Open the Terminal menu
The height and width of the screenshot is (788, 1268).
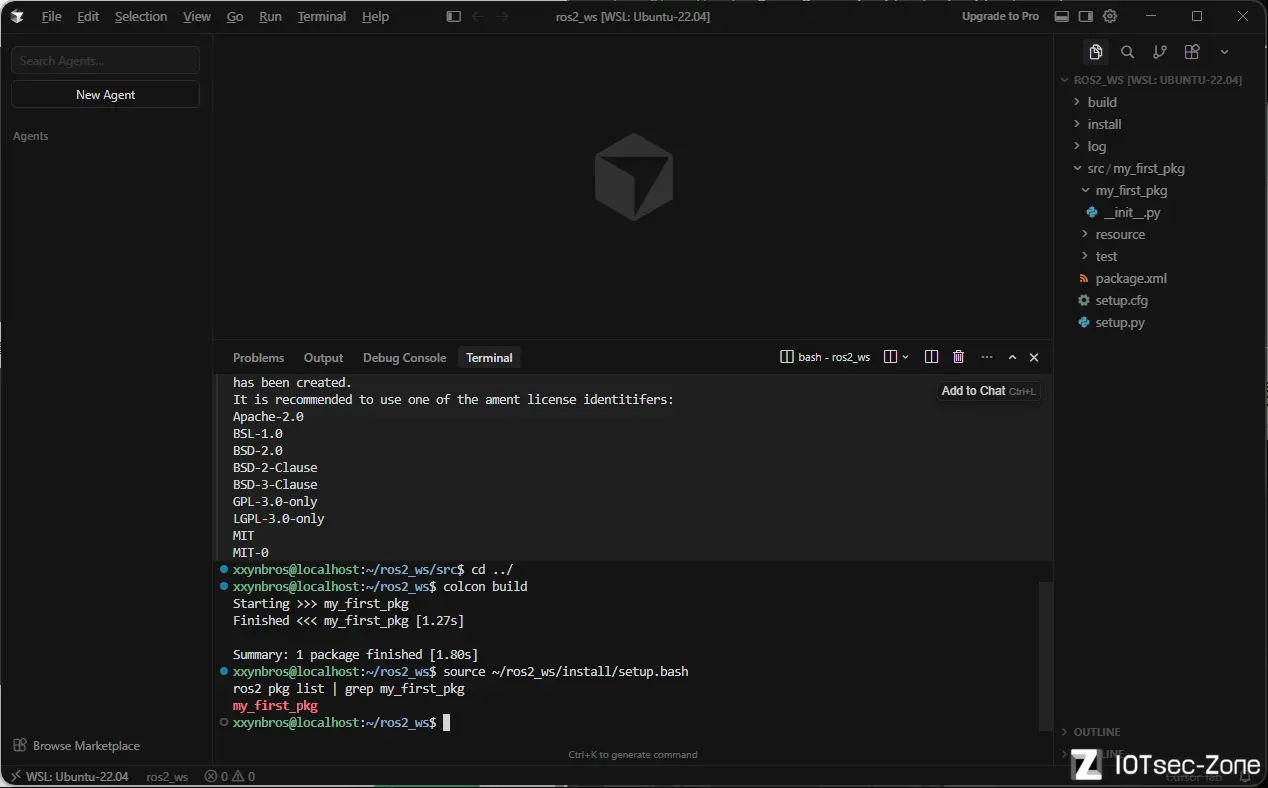pyautogui.click(x=322, y=17)
